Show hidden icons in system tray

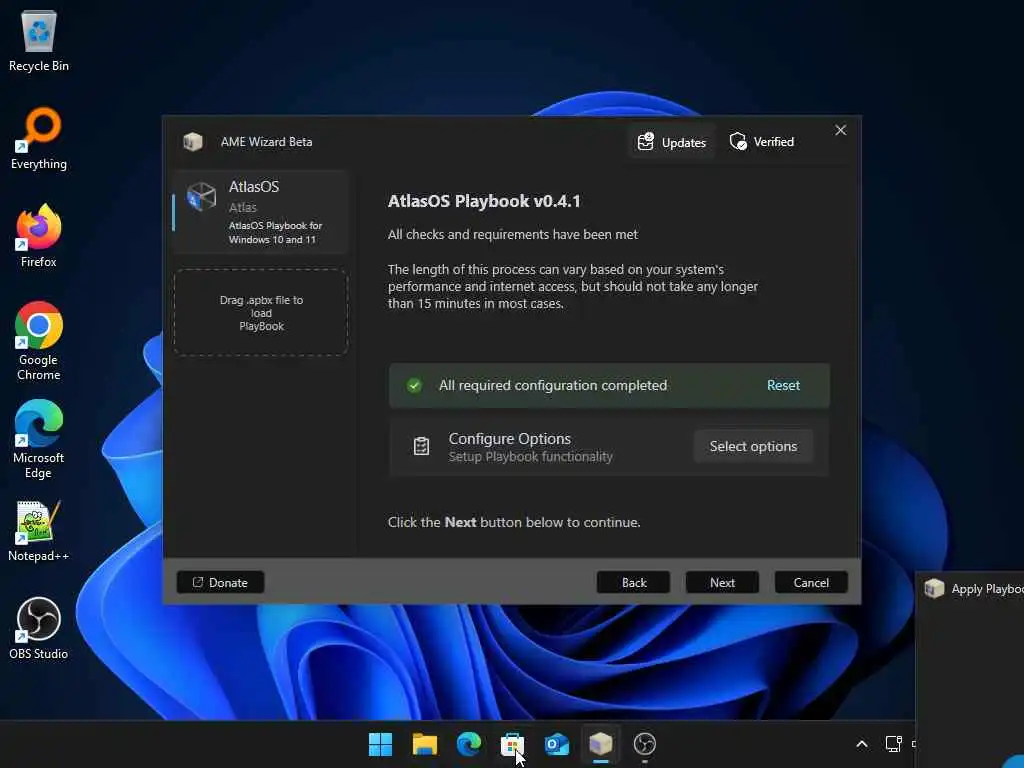pos(862,744)
